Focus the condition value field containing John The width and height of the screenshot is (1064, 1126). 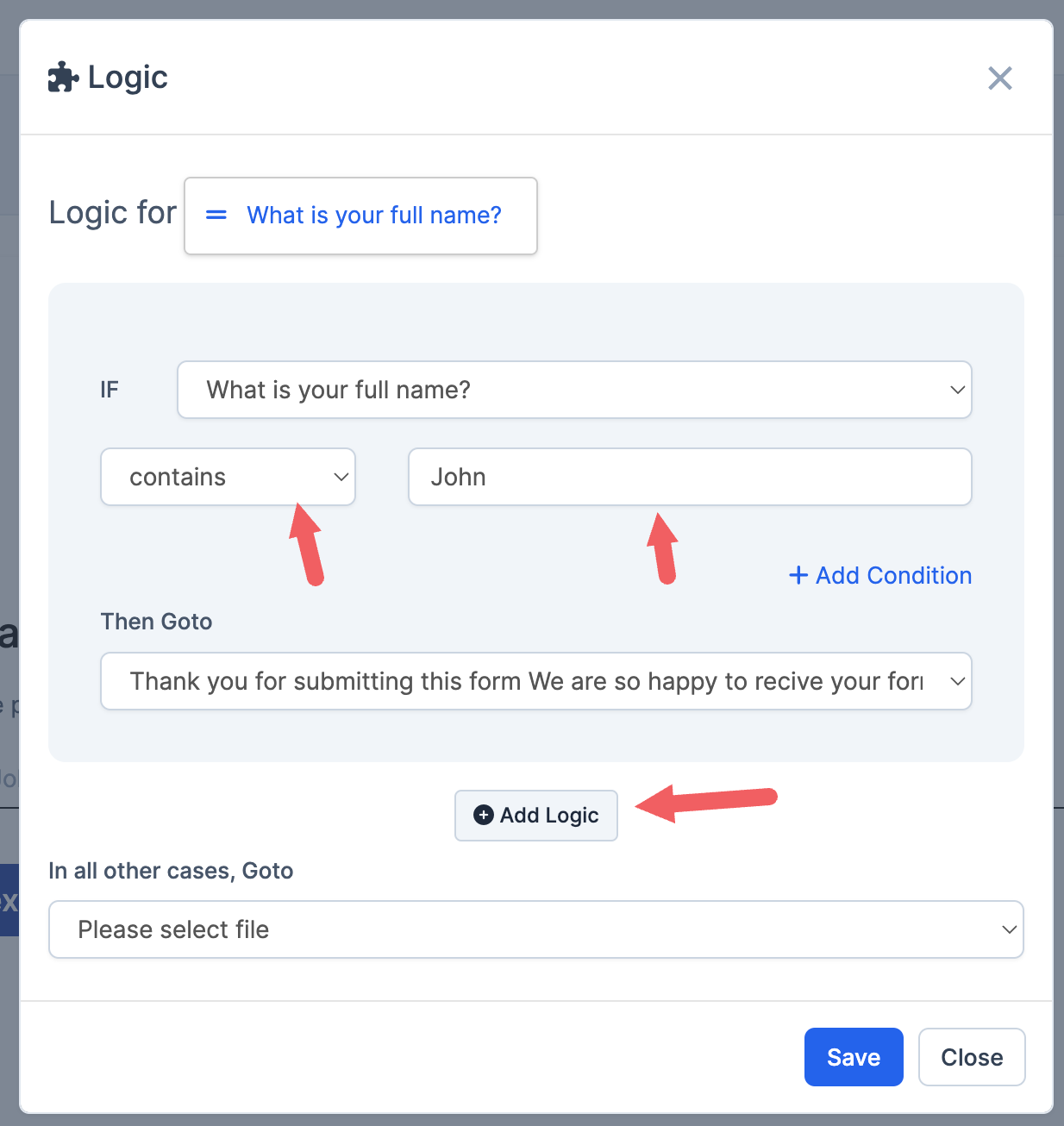coord(690,477)
